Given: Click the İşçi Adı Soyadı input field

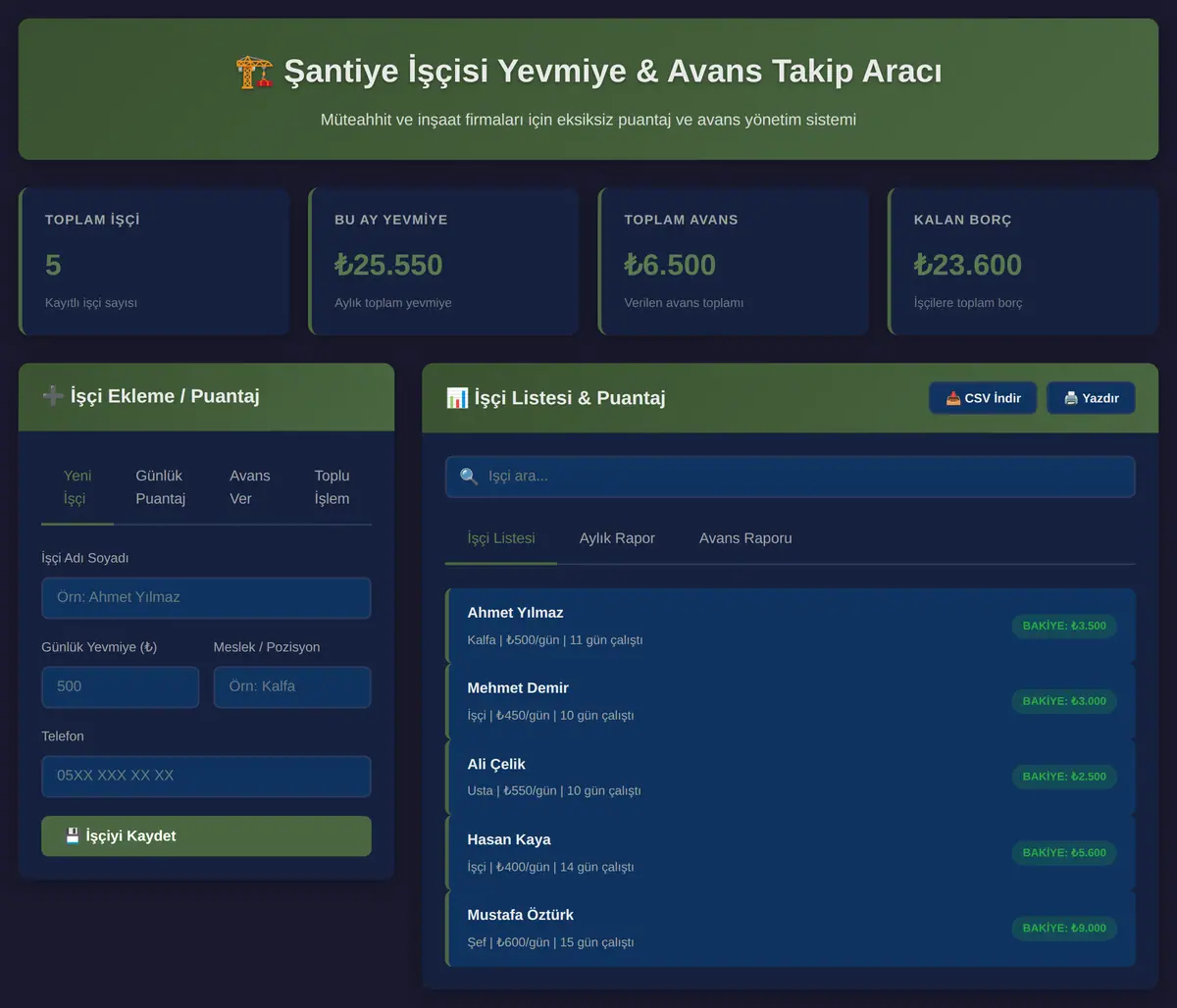Looking at the screenshot, I should (x=206, y=597).
